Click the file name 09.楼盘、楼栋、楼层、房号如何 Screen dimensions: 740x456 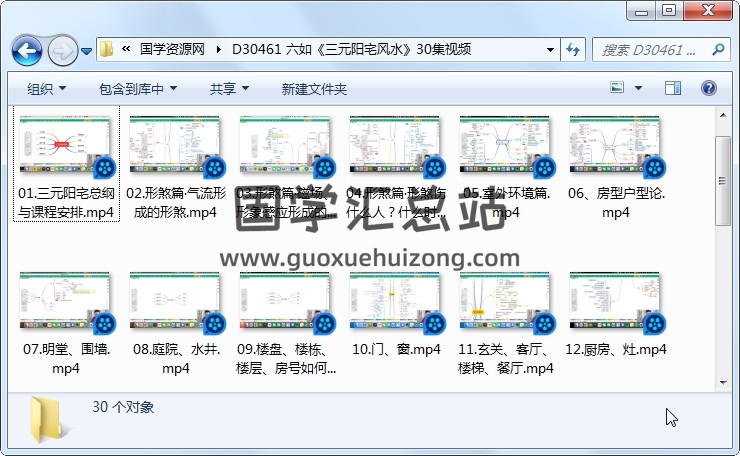click(286, 359)
